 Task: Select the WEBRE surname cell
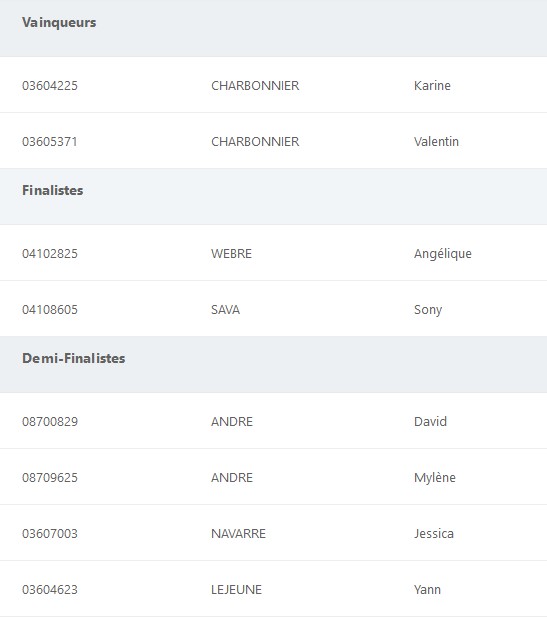[231, 253]
